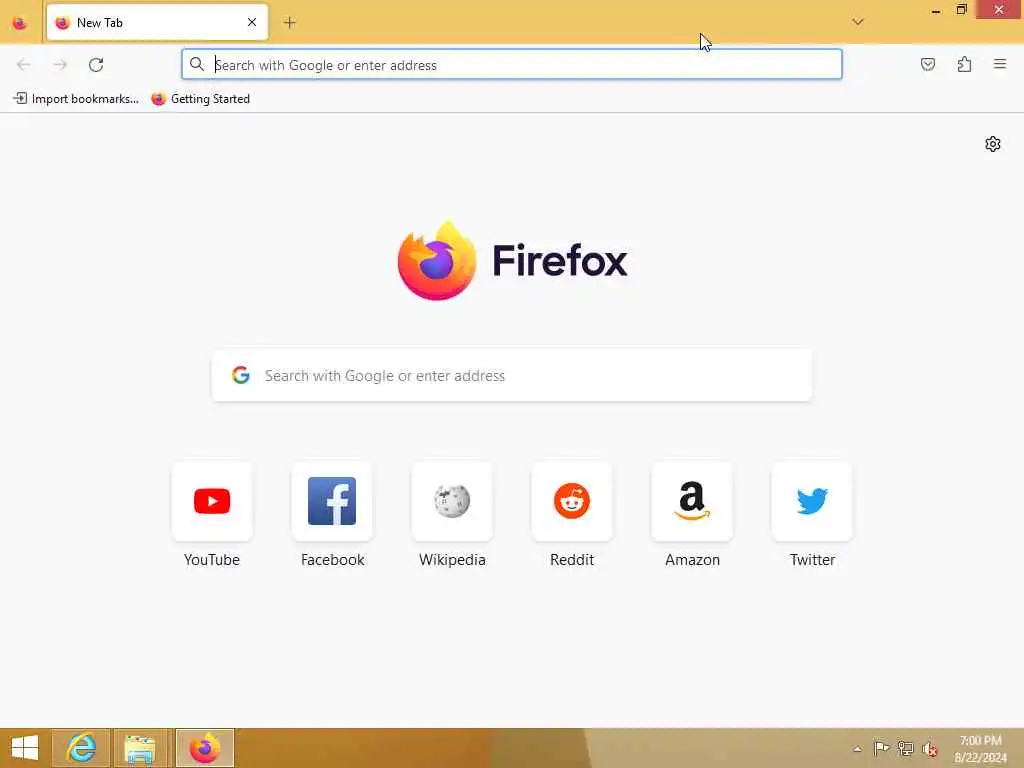Save to Pocket icon
This screenshot has width=1024, height=768.
pos(927,64)
